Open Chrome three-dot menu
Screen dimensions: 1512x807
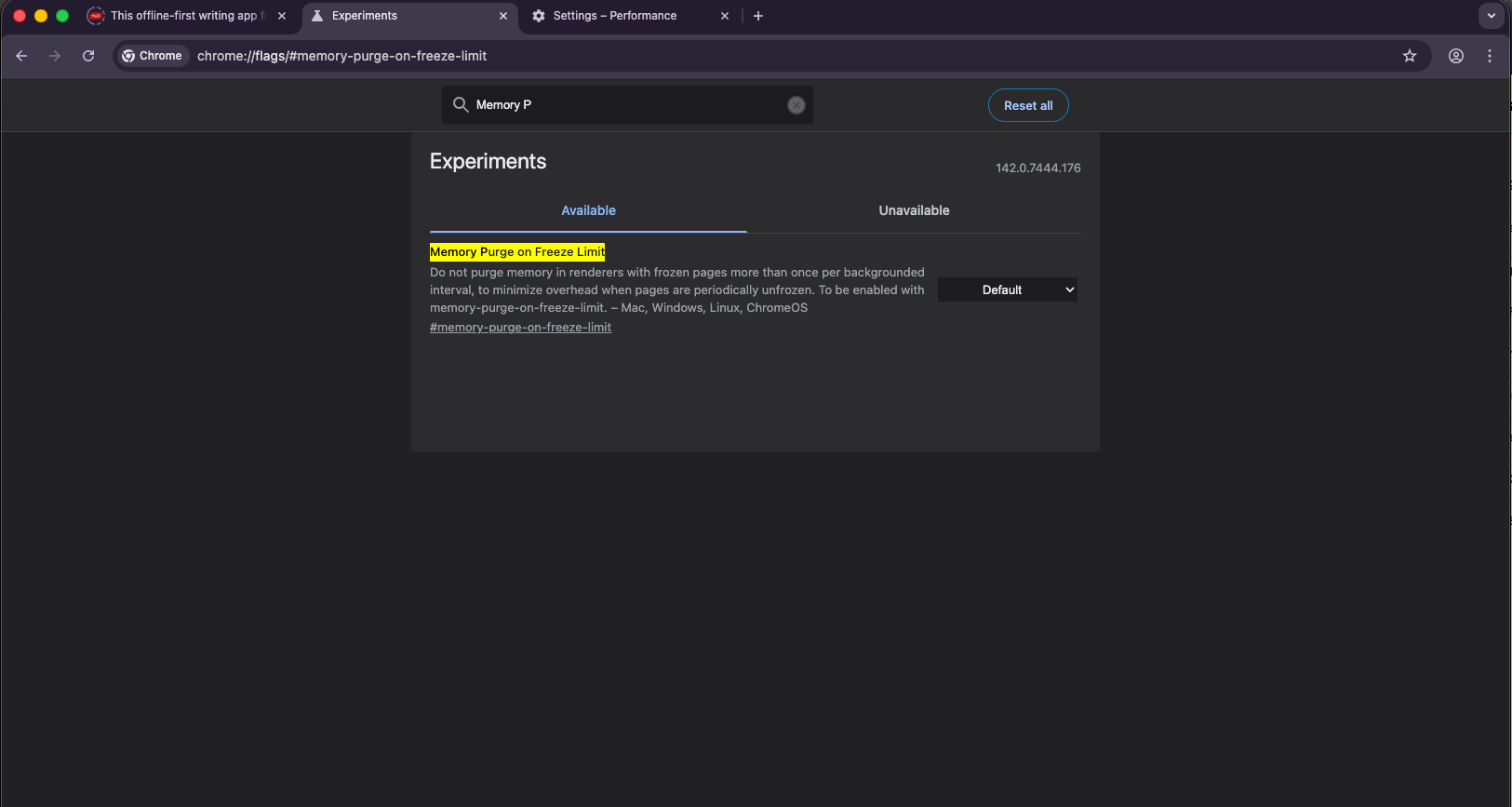point(1490,56)
